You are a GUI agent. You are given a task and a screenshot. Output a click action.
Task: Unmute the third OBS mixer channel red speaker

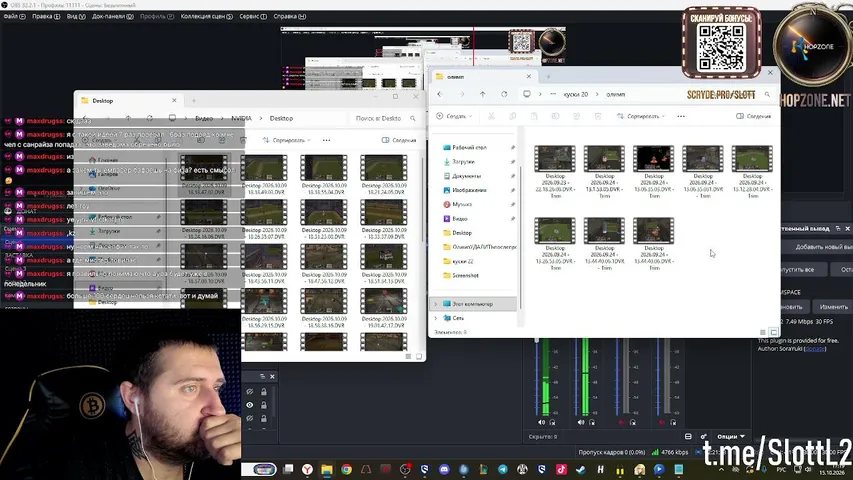[x=622, y=422]
